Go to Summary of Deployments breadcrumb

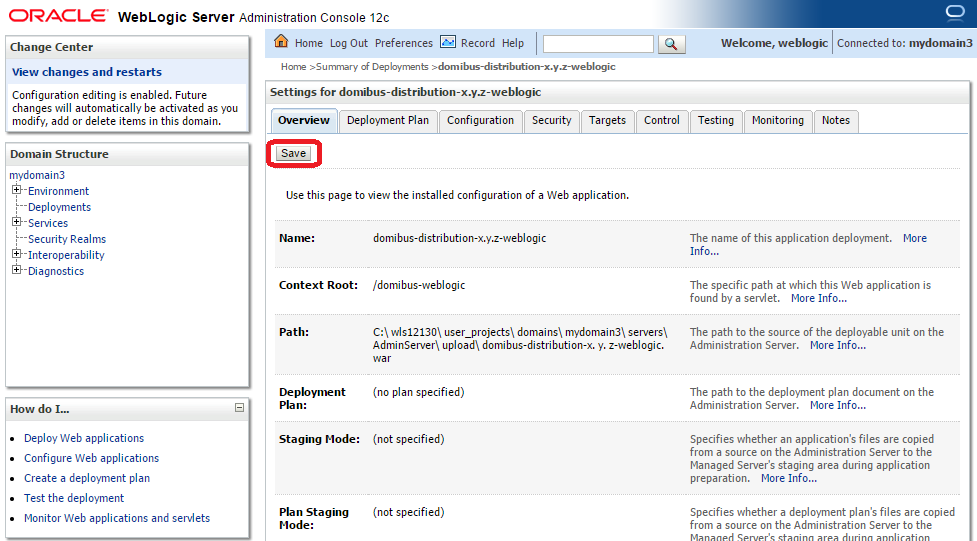[373, 67]
